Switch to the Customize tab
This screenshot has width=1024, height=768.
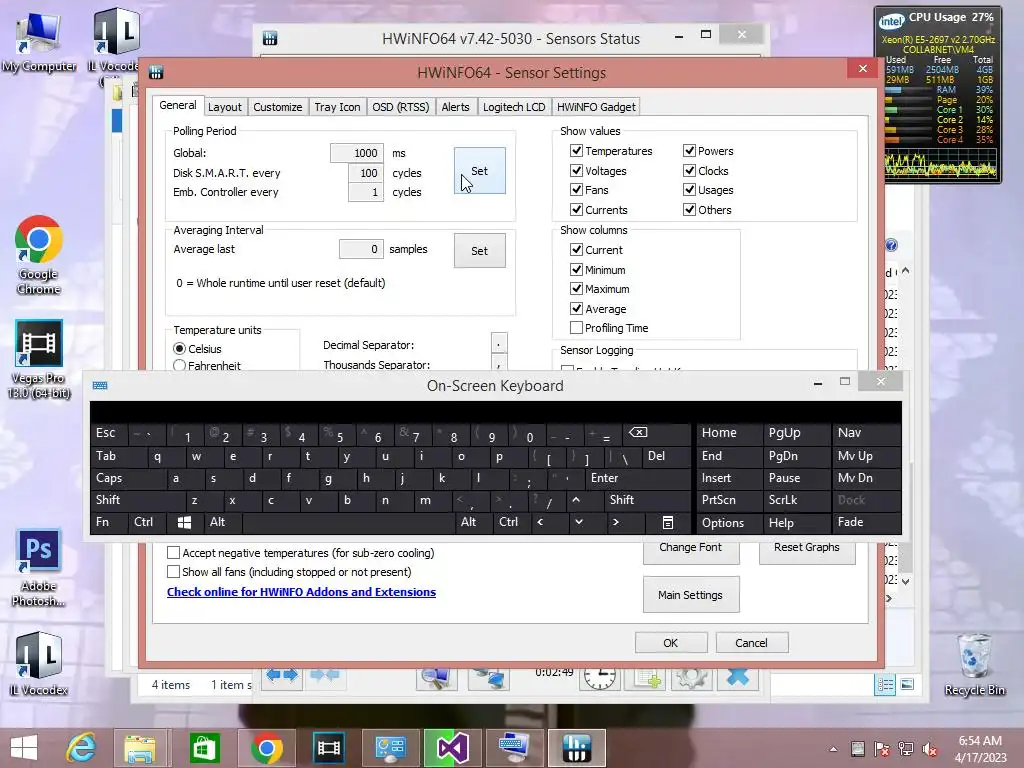[278, 107]
